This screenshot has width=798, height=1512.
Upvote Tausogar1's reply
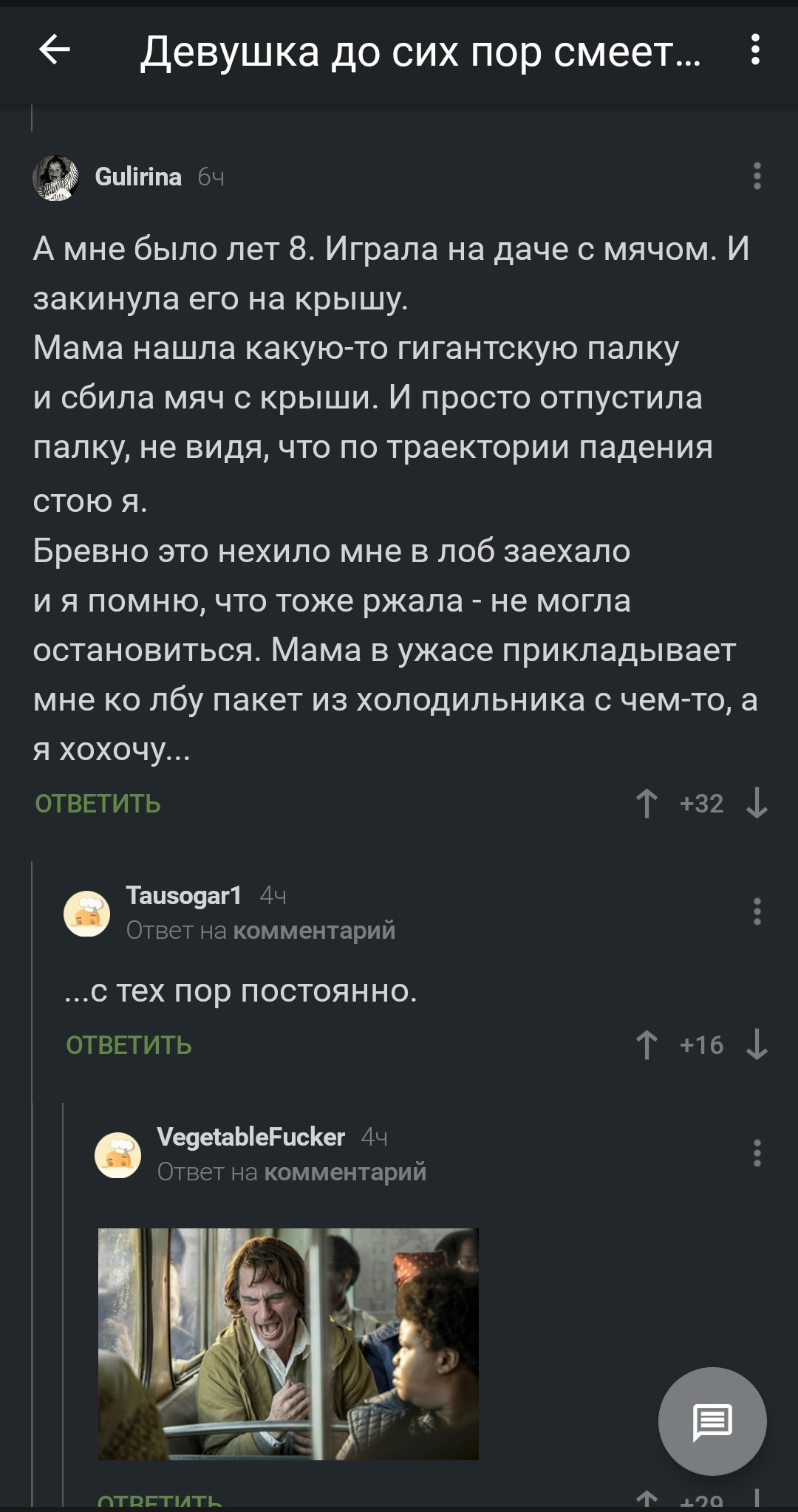[647, 1045]
